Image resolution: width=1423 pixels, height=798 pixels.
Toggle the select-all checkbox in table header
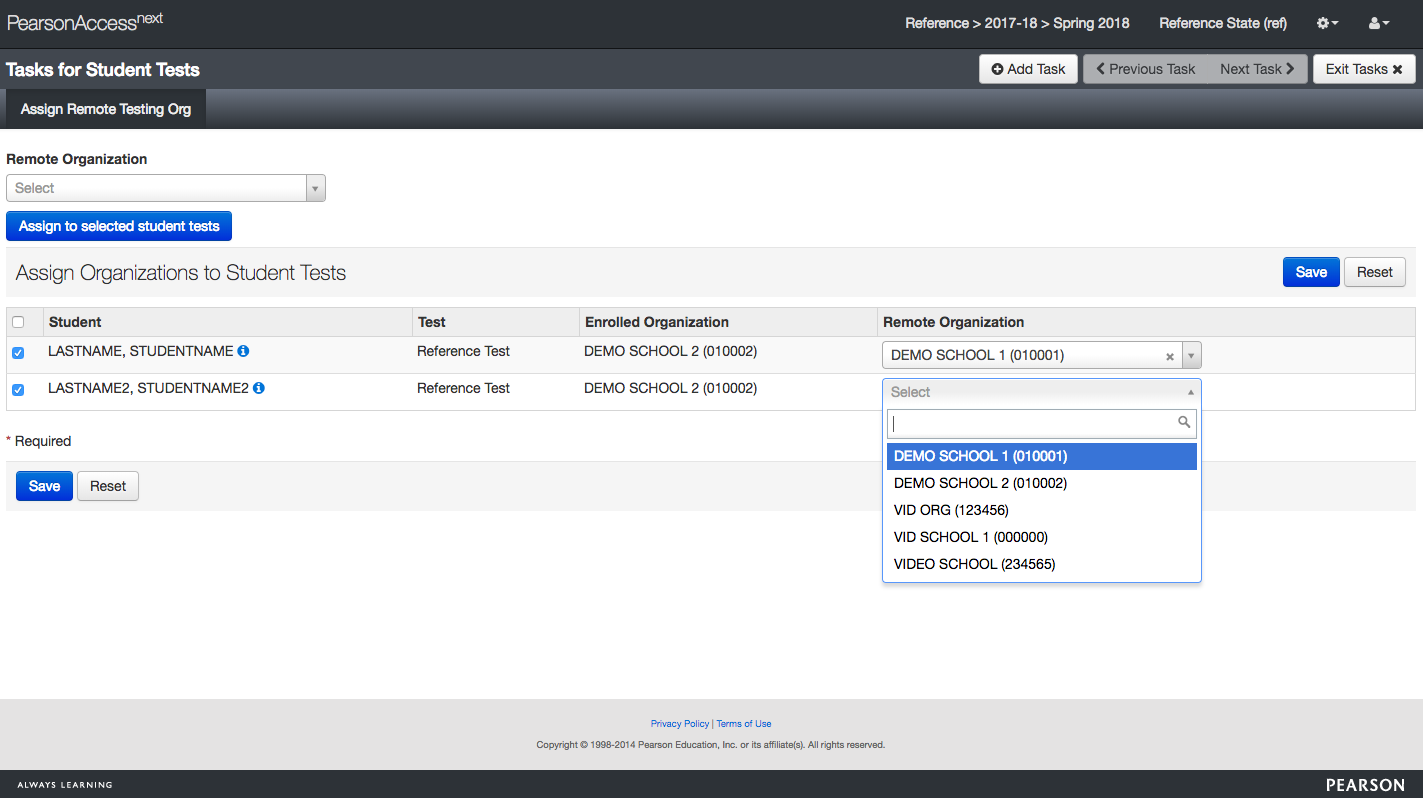click(x=18, y=322)
